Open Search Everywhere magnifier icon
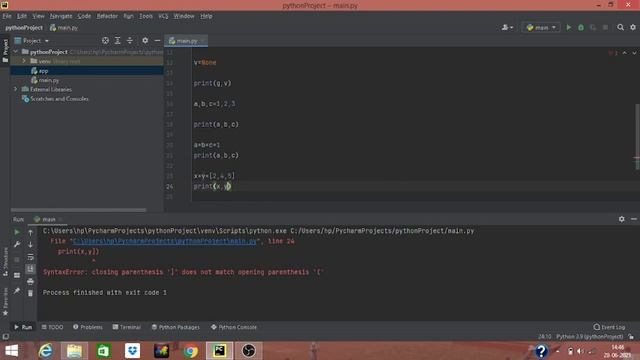Viewport: 640px width, 360px height. [x=620, y=27]
